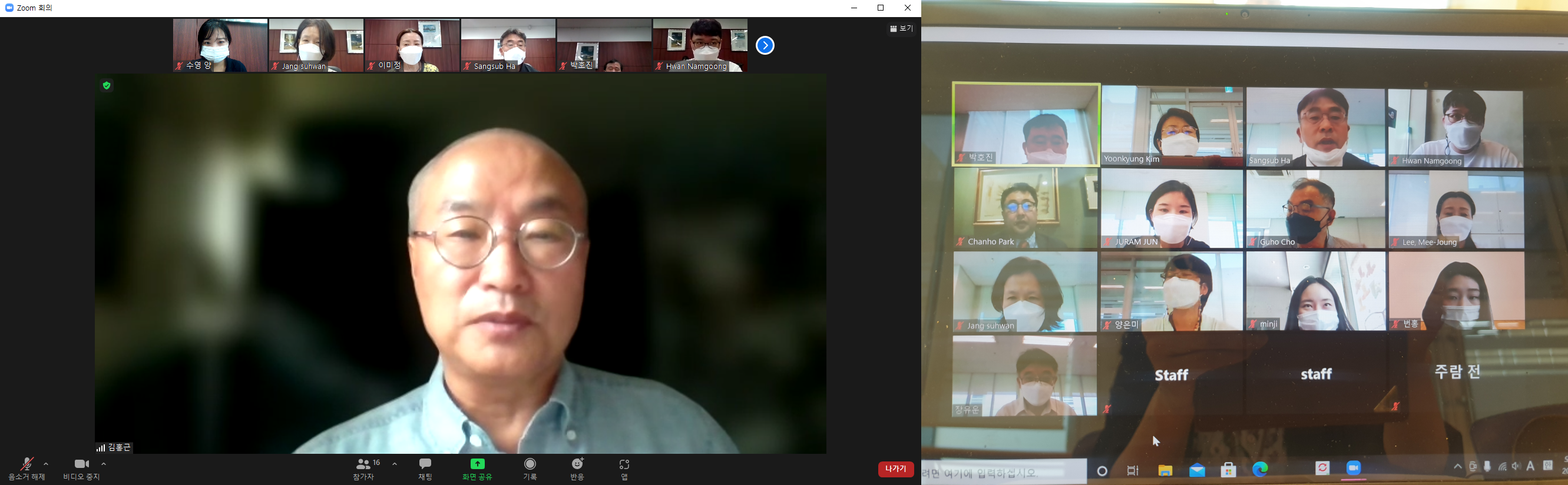The image size is (1568, 485).
Task: Select Lee, Mee-Joung tile in gallery view
Action: pyautogui.click(x=1457, y=210)
